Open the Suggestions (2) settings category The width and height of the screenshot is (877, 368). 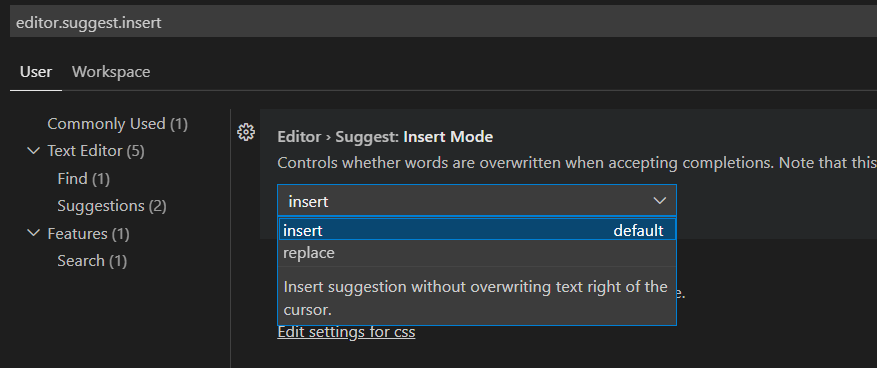coord(112,206)
